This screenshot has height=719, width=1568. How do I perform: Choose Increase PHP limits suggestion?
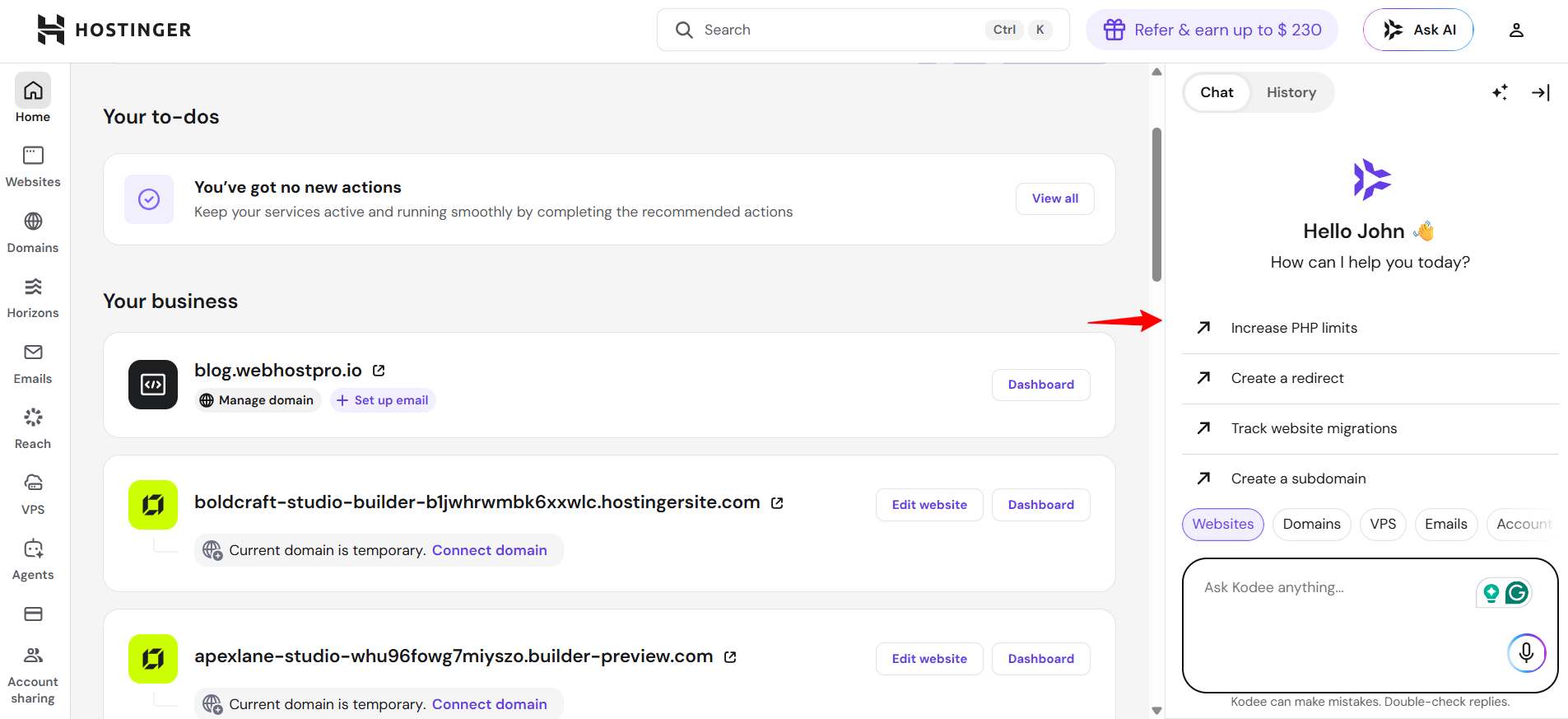(1370, 328)
